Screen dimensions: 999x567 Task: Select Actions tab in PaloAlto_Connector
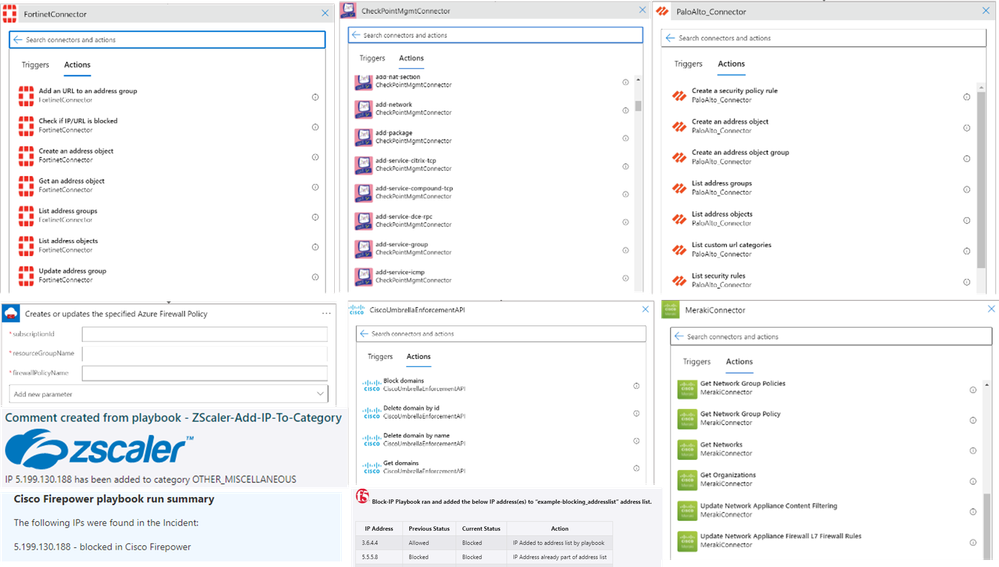point(731,64)
